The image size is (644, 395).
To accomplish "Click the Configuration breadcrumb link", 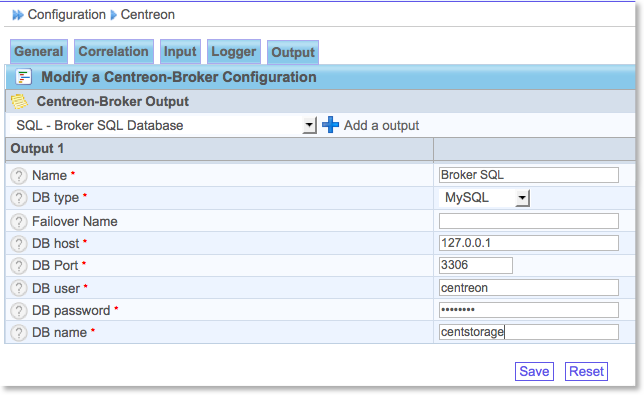I will click(x=67, y=15).
